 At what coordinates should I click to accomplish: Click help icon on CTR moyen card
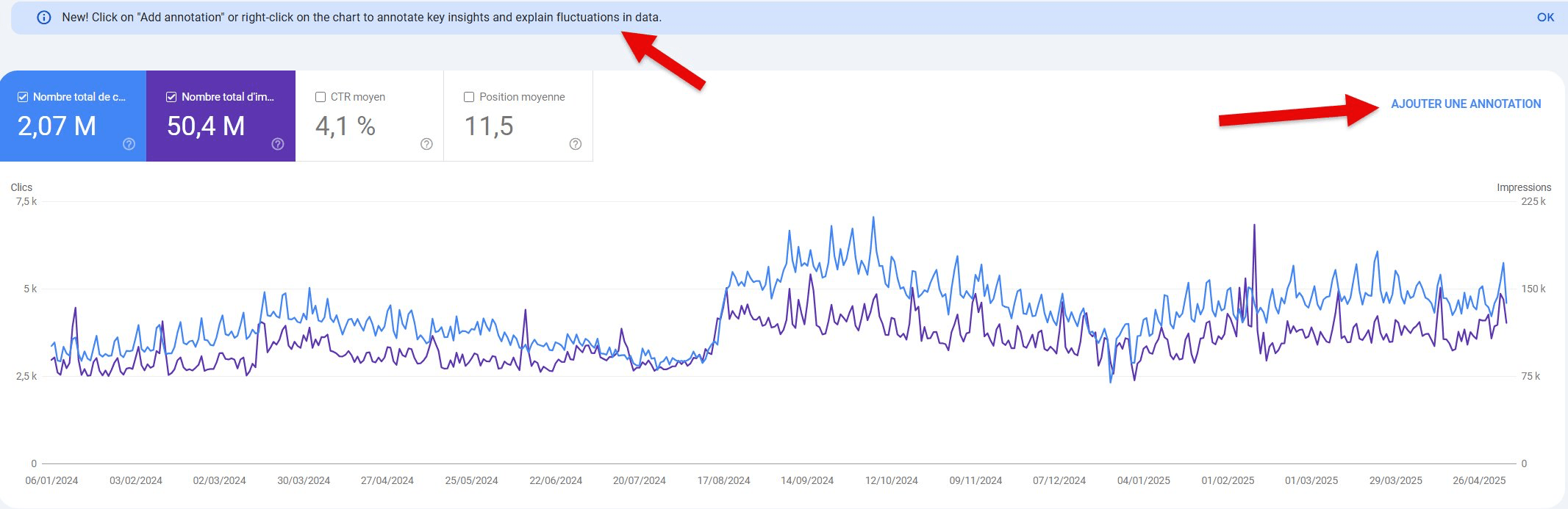[426, 144]
